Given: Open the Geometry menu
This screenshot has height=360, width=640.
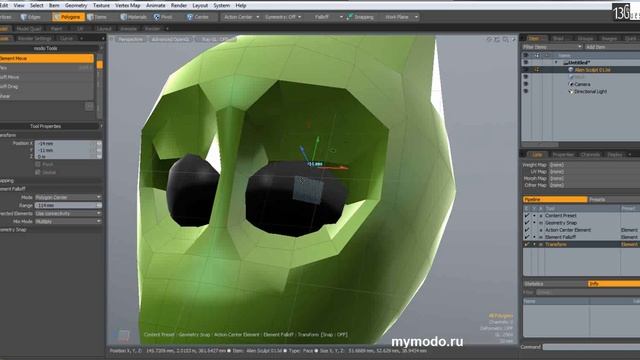Looking at the screenshot, I should [x=76, y=5].
